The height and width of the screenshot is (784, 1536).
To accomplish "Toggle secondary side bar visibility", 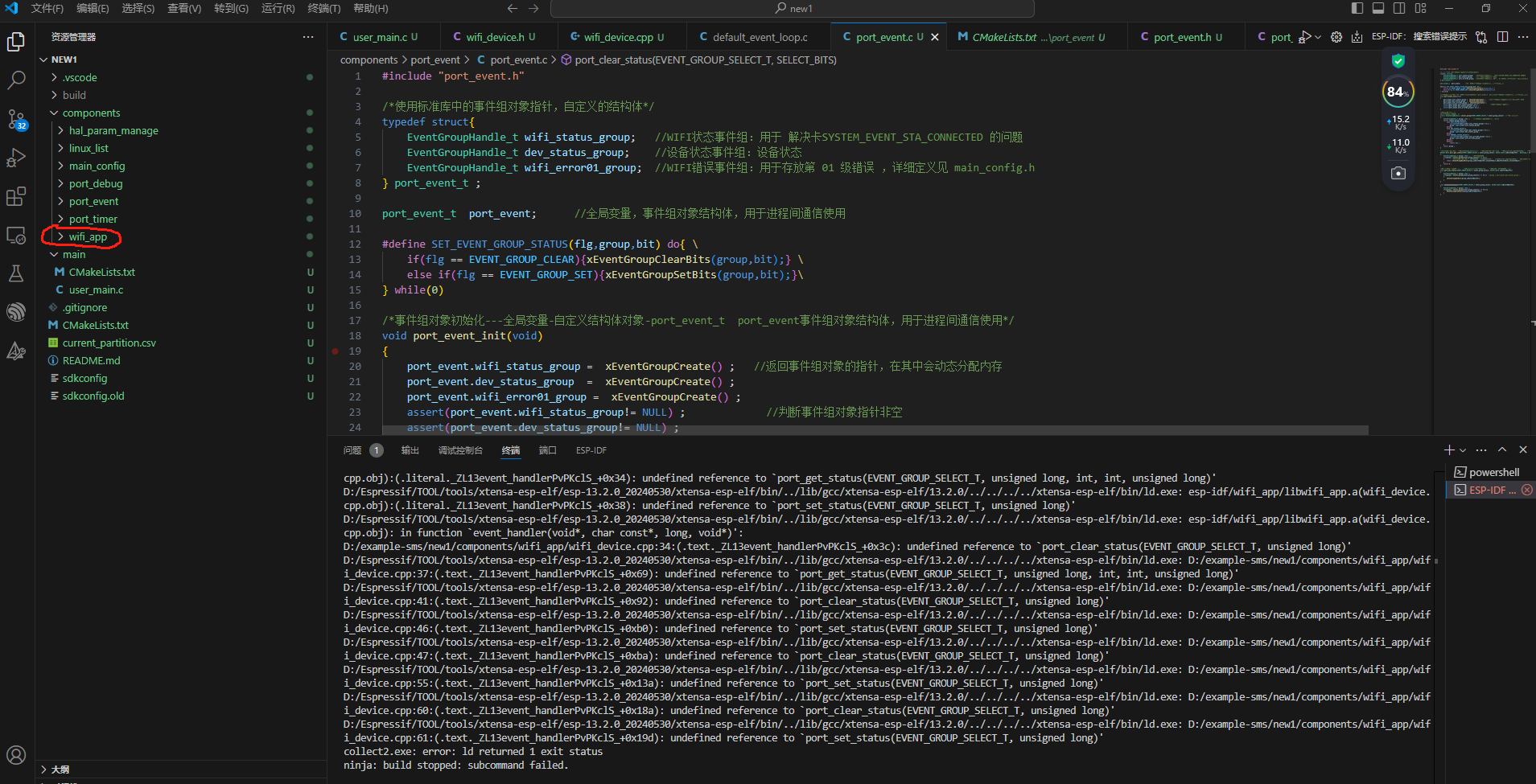I will [1399, 8].
